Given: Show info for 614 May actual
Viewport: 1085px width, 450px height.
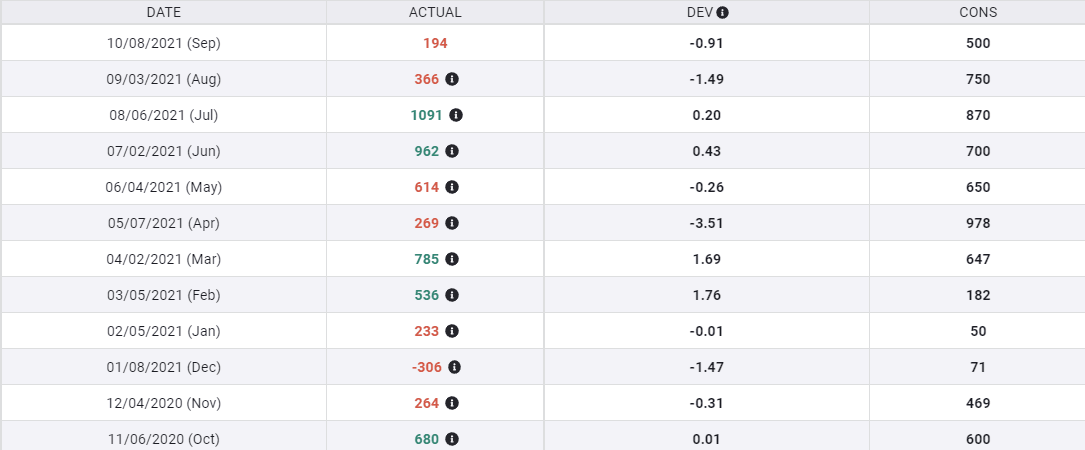Looking at the screenshot, I should click(452, 187).
